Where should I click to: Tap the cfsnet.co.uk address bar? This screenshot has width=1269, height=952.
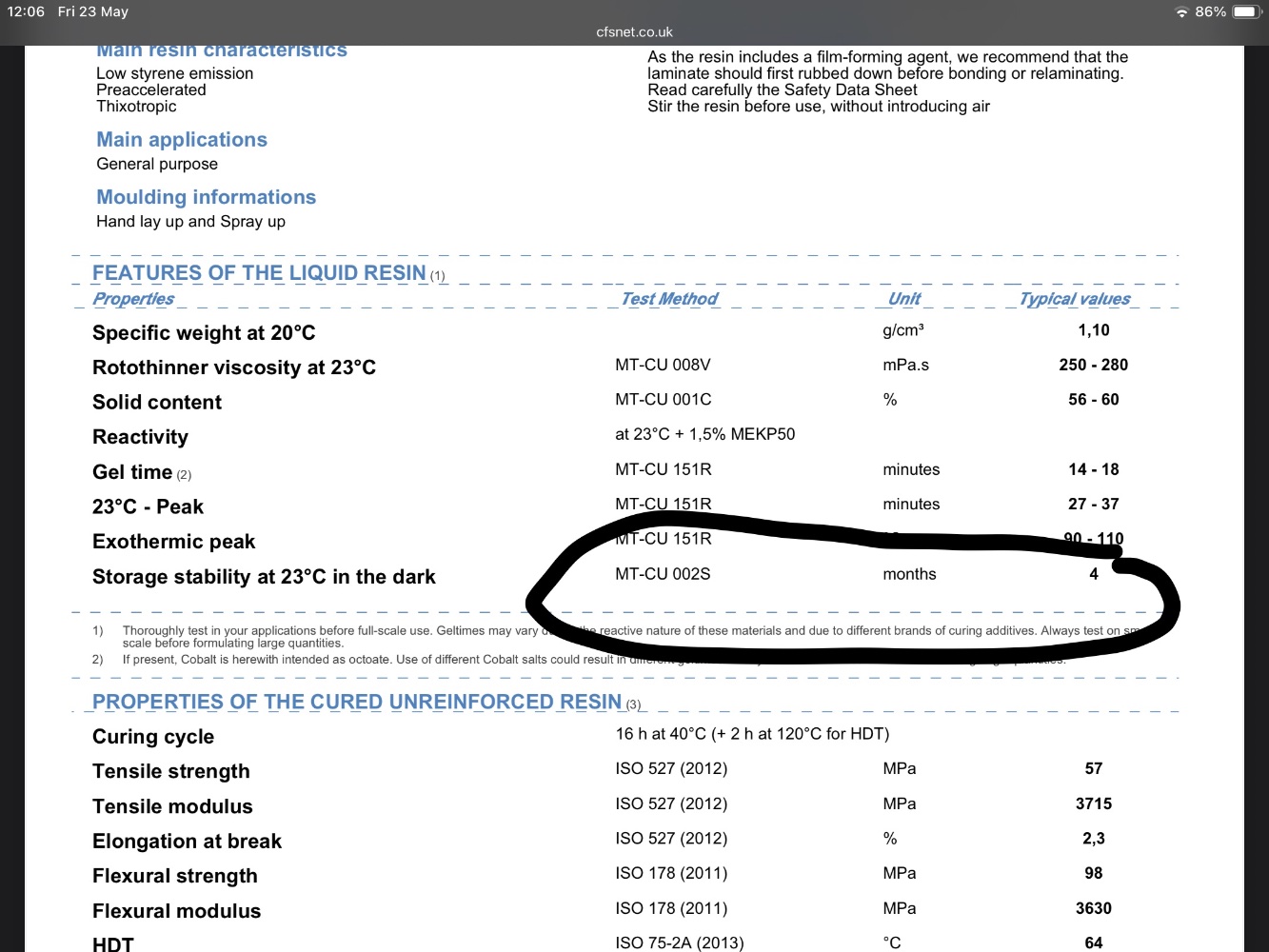pyautogui.click(x=634, y=32)
